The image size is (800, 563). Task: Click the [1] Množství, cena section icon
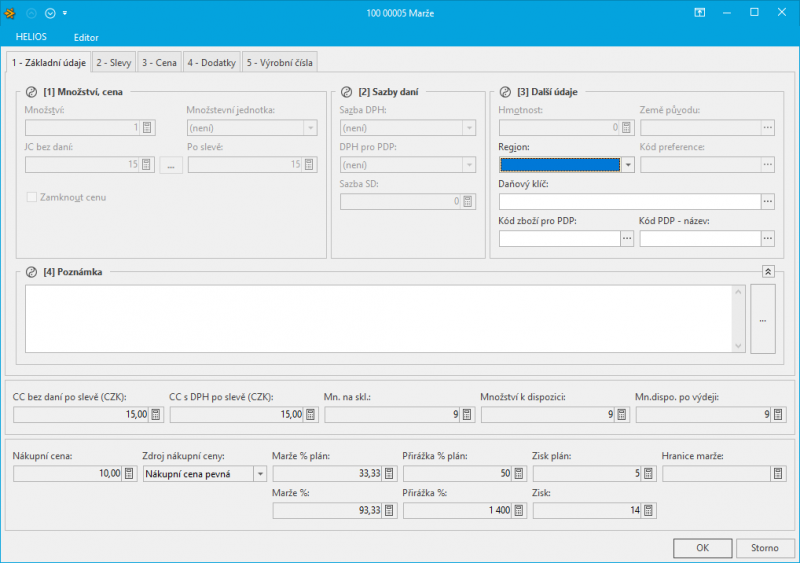tap(31, 91)
